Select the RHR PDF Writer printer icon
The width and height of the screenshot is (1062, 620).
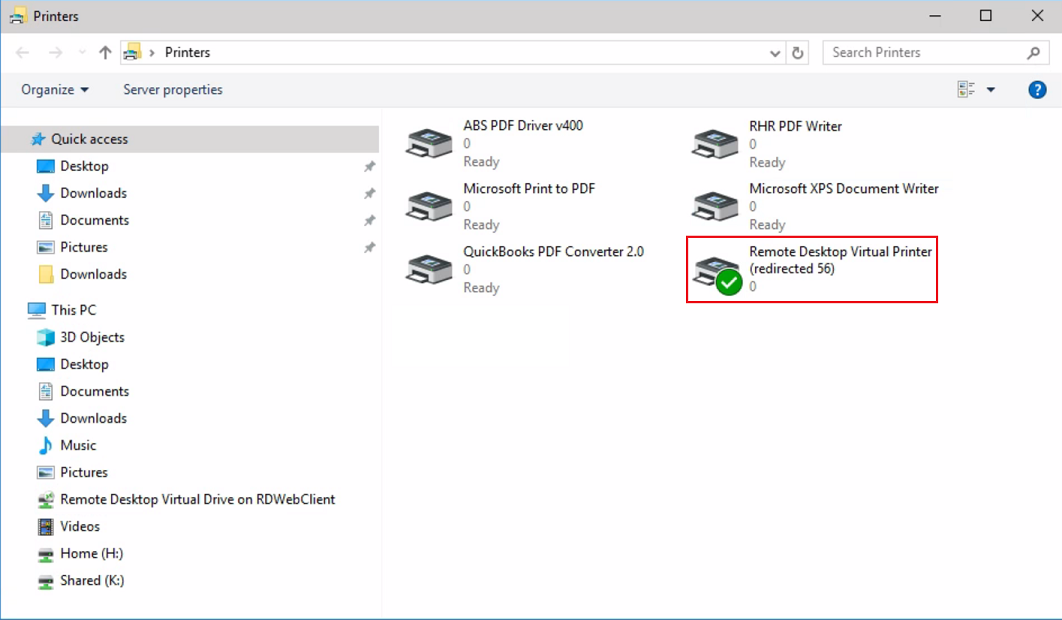[x=715, y=144]
